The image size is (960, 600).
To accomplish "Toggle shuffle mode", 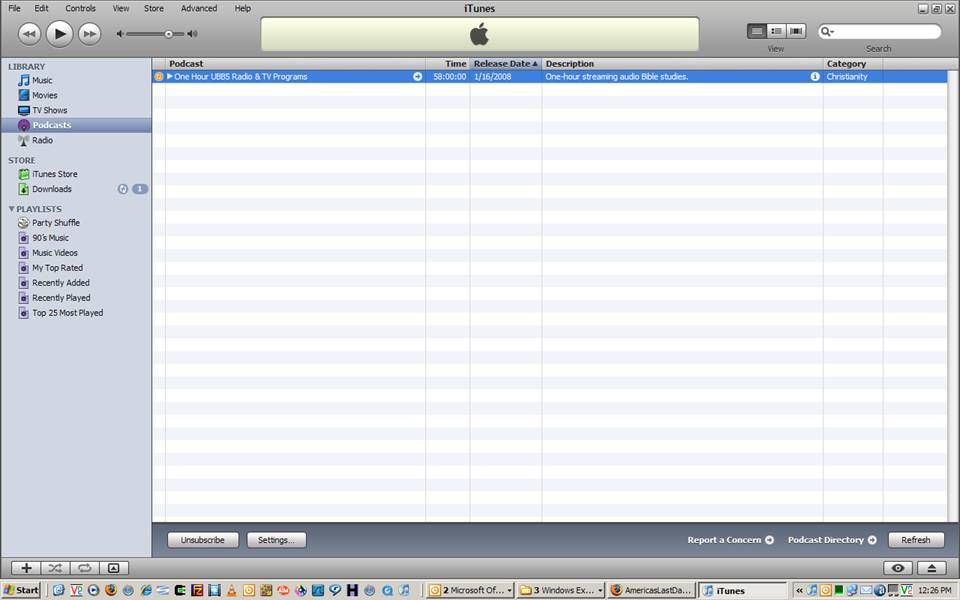I will coord(55,568).
